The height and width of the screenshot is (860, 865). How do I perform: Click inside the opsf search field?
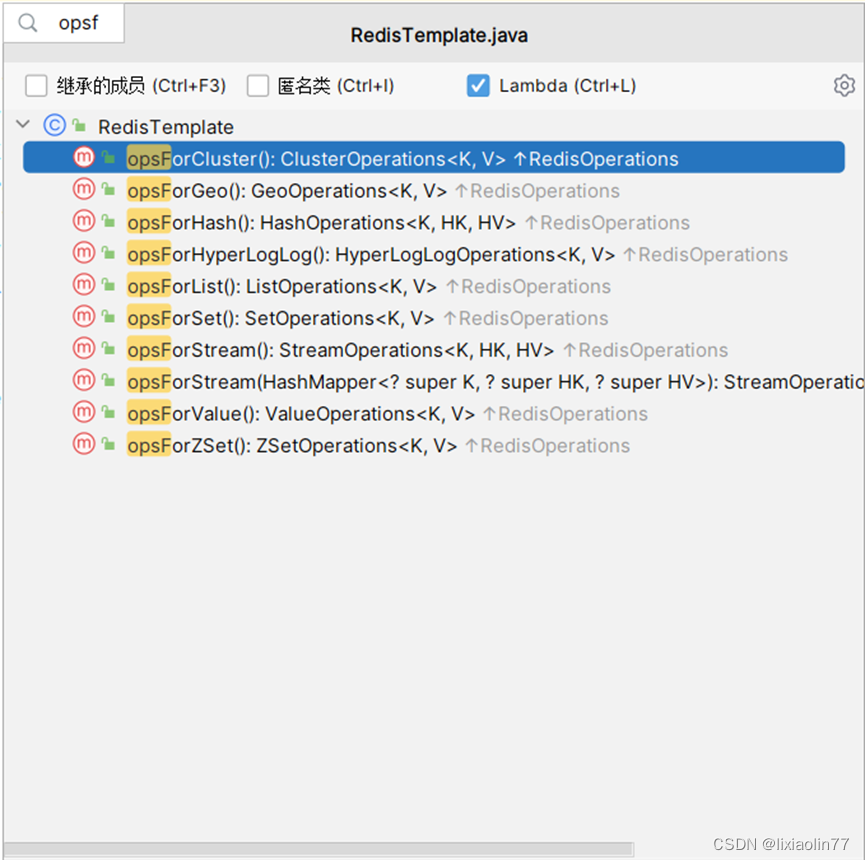(79, 23)
